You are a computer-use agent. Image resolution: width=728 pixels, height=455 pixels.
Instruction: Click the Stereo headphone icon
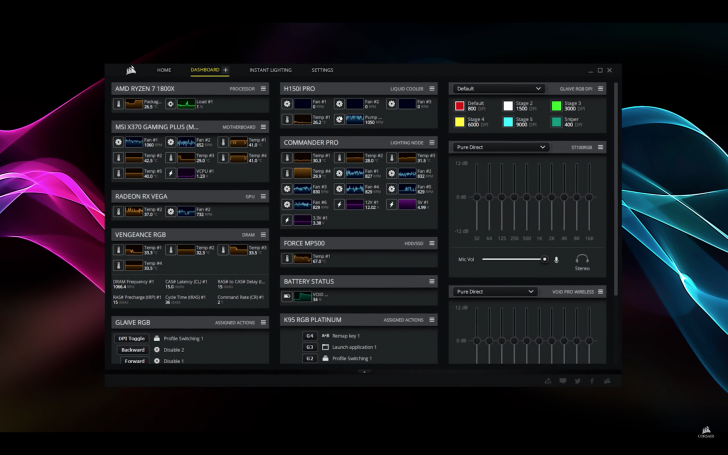[582, 258]
